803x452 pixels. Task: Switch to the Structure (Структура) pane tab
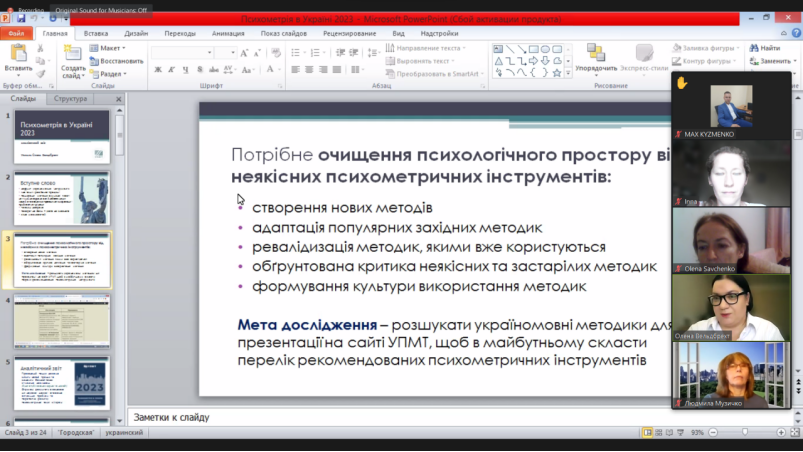coord(70,99)
